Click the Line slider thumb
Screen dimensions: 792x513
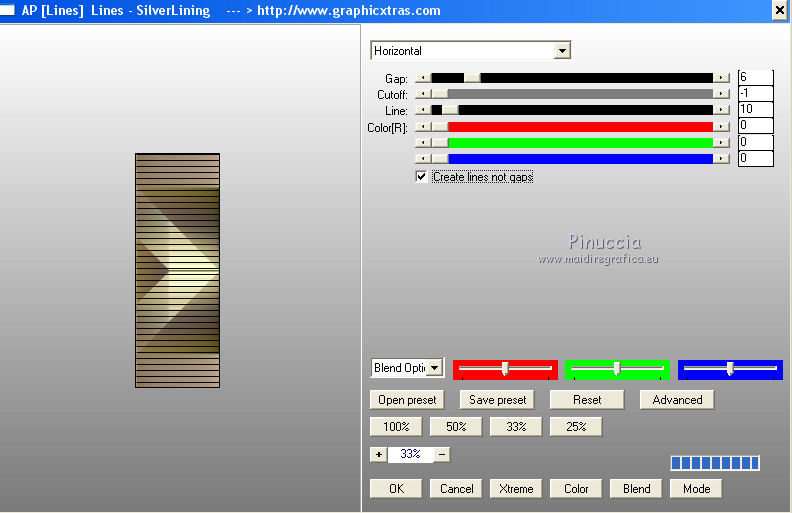tap(450, 110)
